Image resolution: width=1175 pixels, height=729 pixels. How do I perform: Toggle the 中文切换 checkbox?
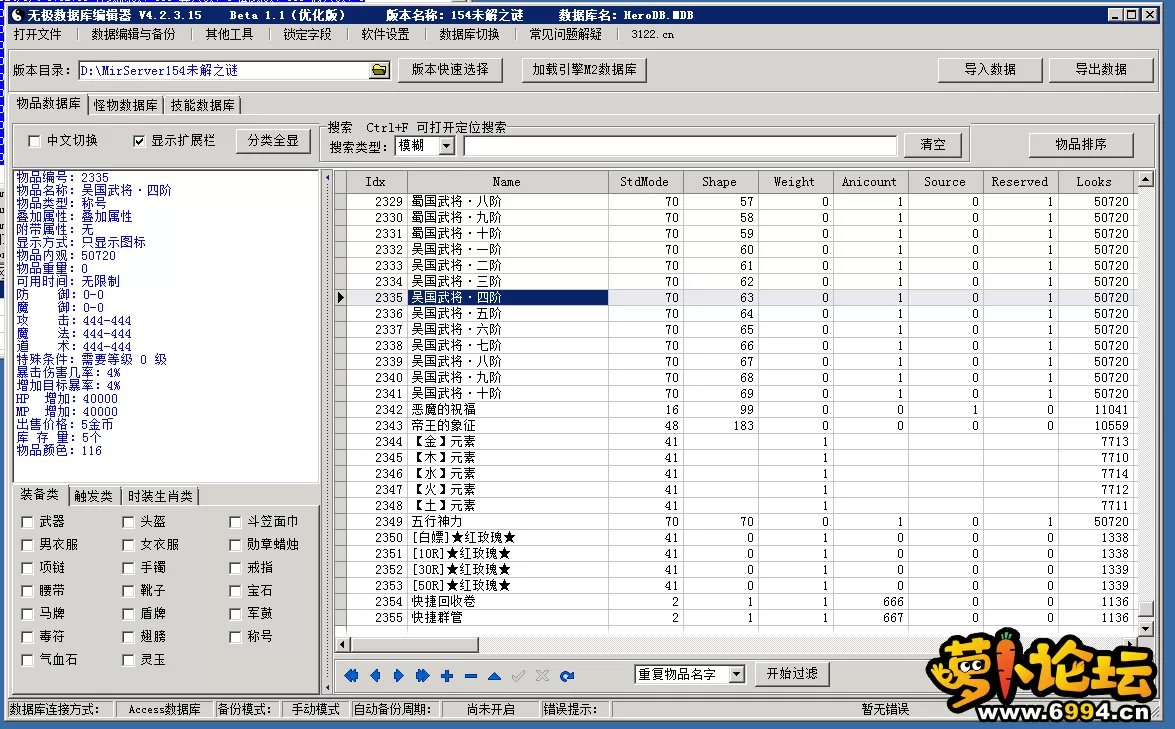point(34,141)
